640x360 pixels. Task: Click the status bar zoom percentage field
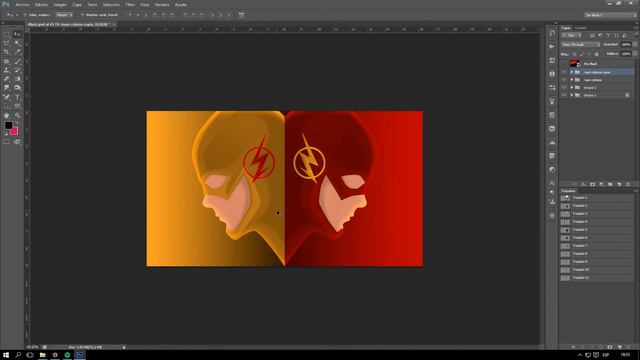click(x=33, y=347)
